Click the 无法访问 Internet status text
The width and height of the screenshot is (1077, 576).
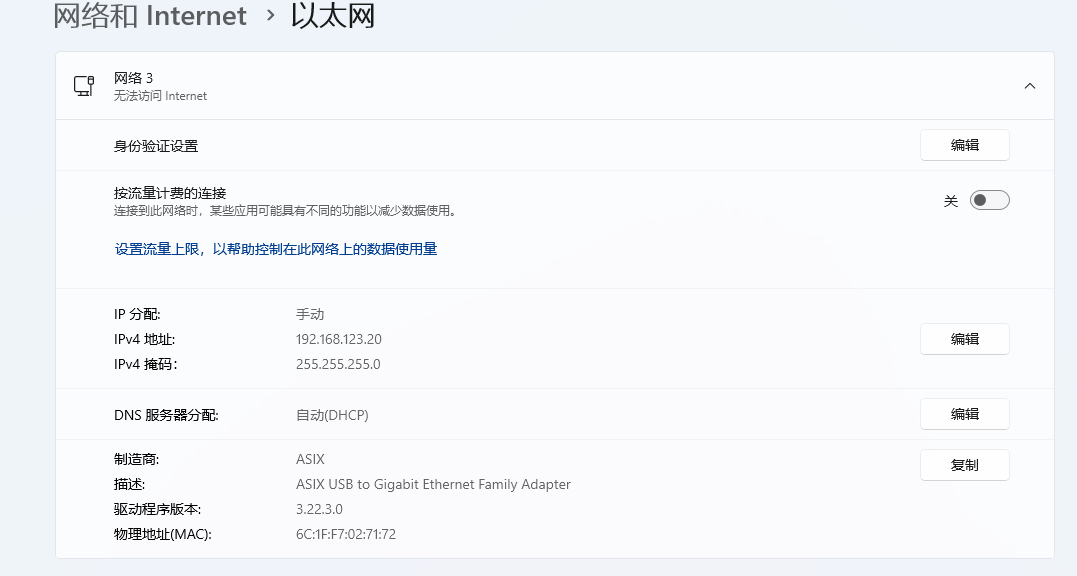point(160,96)
